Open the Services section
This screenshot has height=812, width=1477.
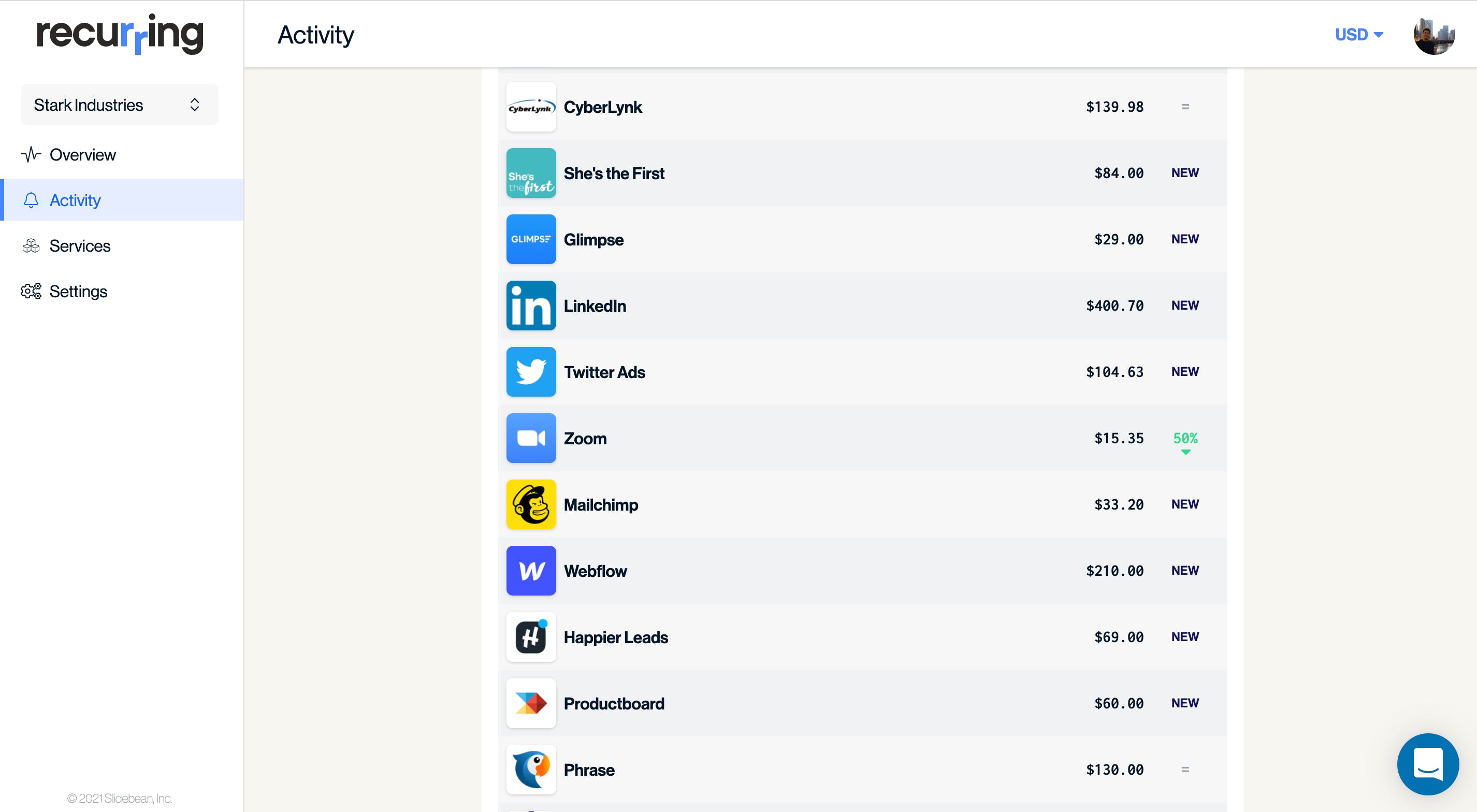coord(80,246)
